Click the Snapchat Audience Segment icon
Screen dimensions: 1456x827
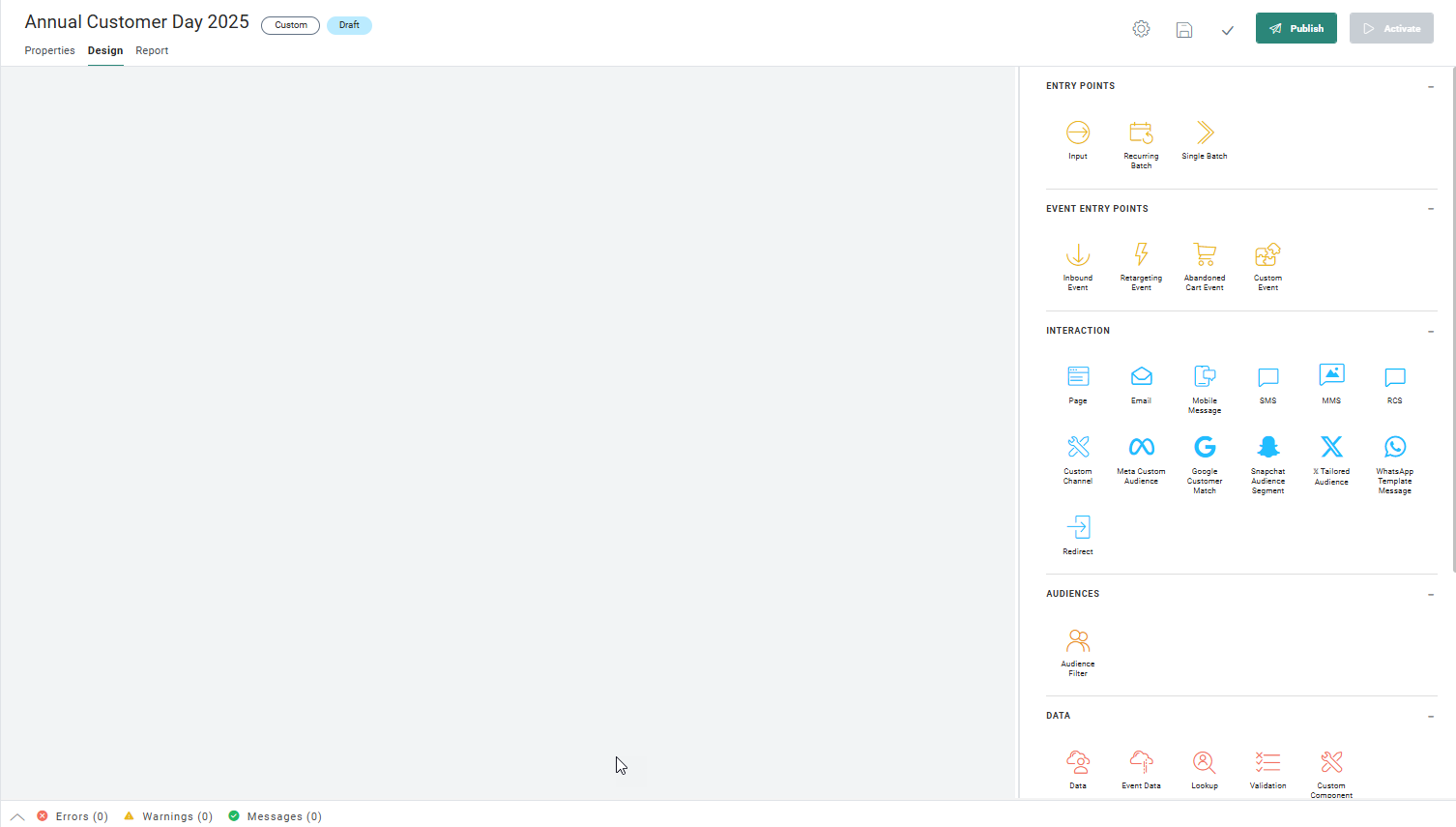click(1267, 448)
